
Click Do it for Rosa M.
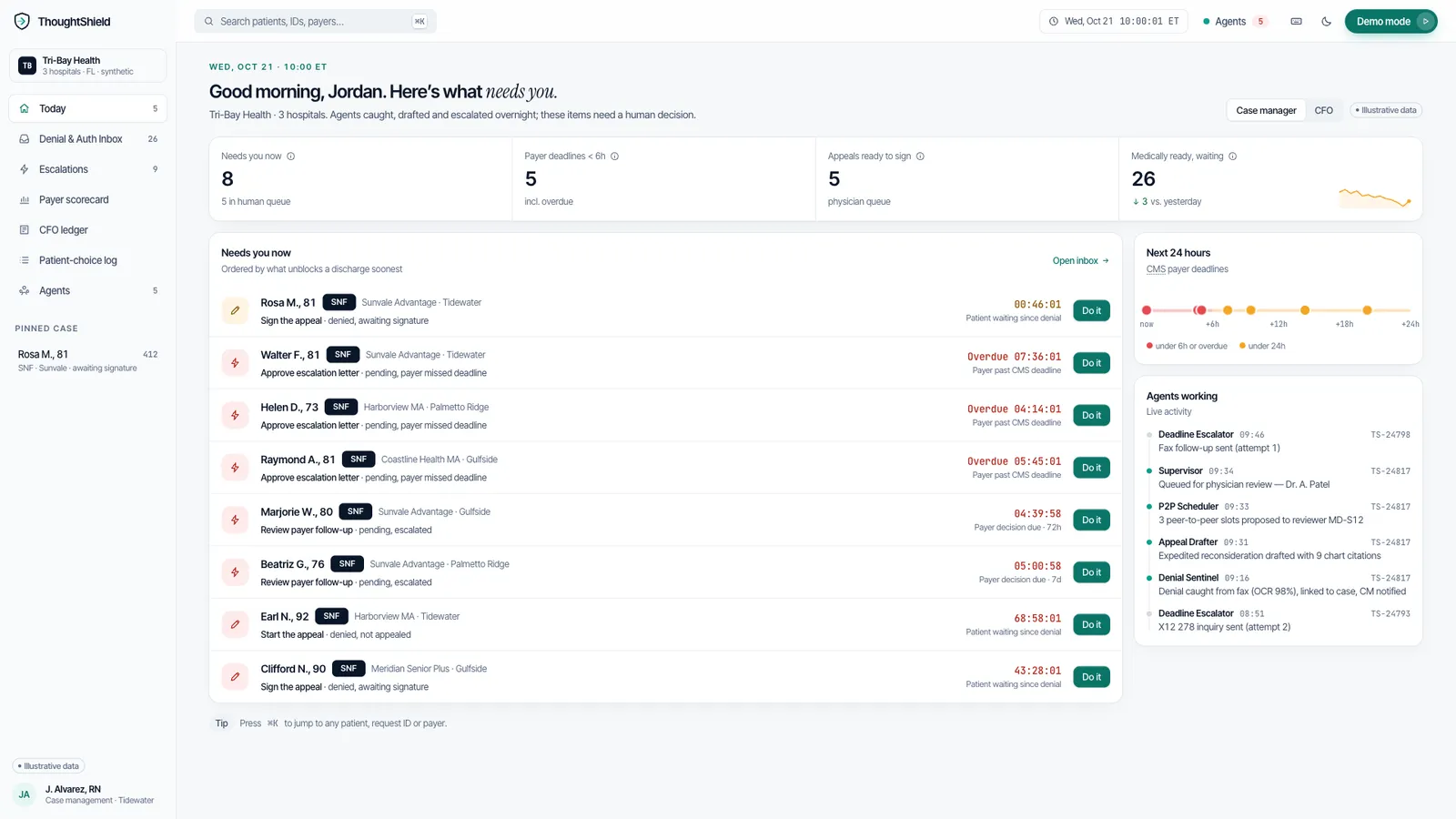pyautogui.click(x=1091, y=310)
